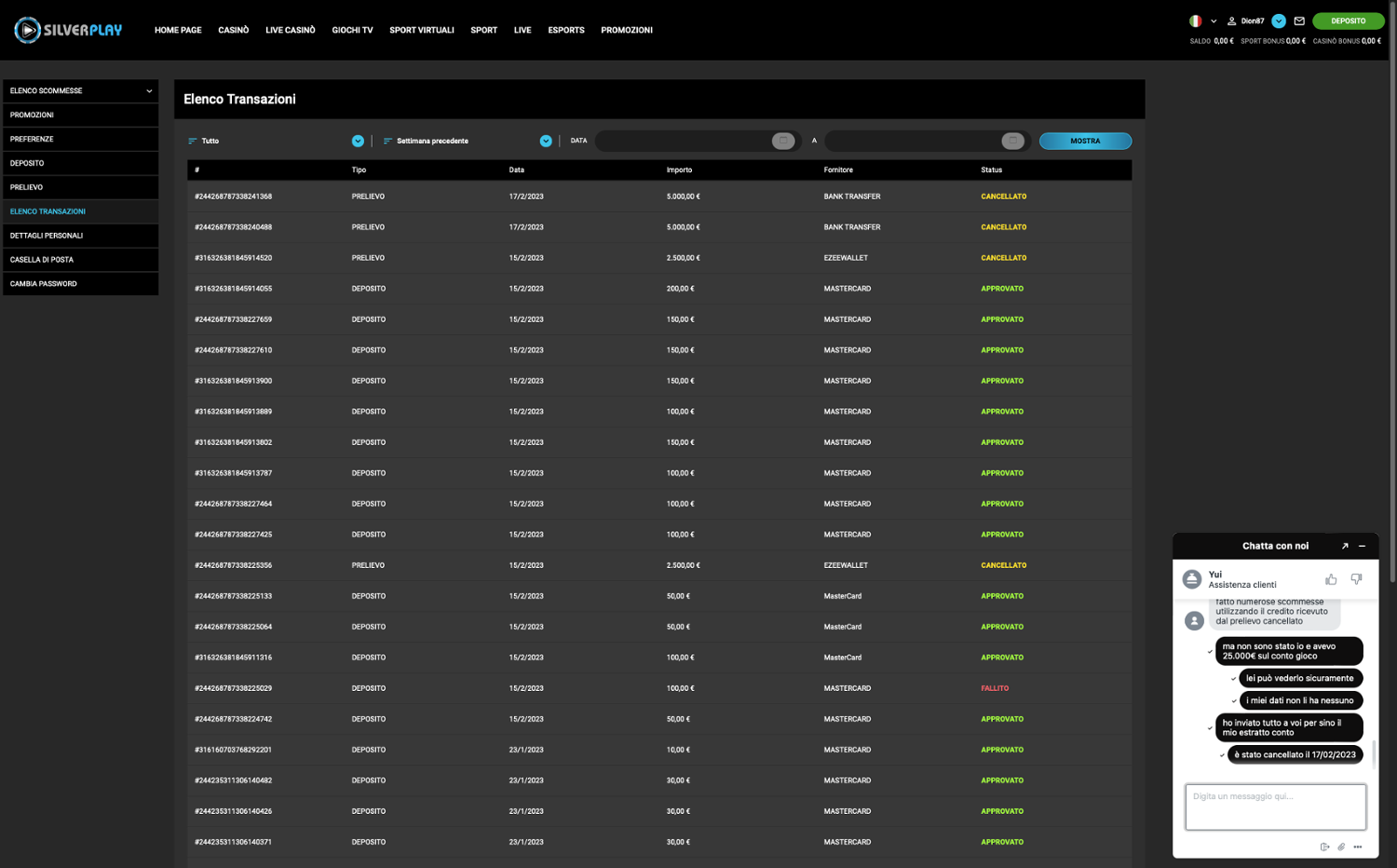
Task: Expand the Dion87 account dropdown
Action: click(1279, 21)
